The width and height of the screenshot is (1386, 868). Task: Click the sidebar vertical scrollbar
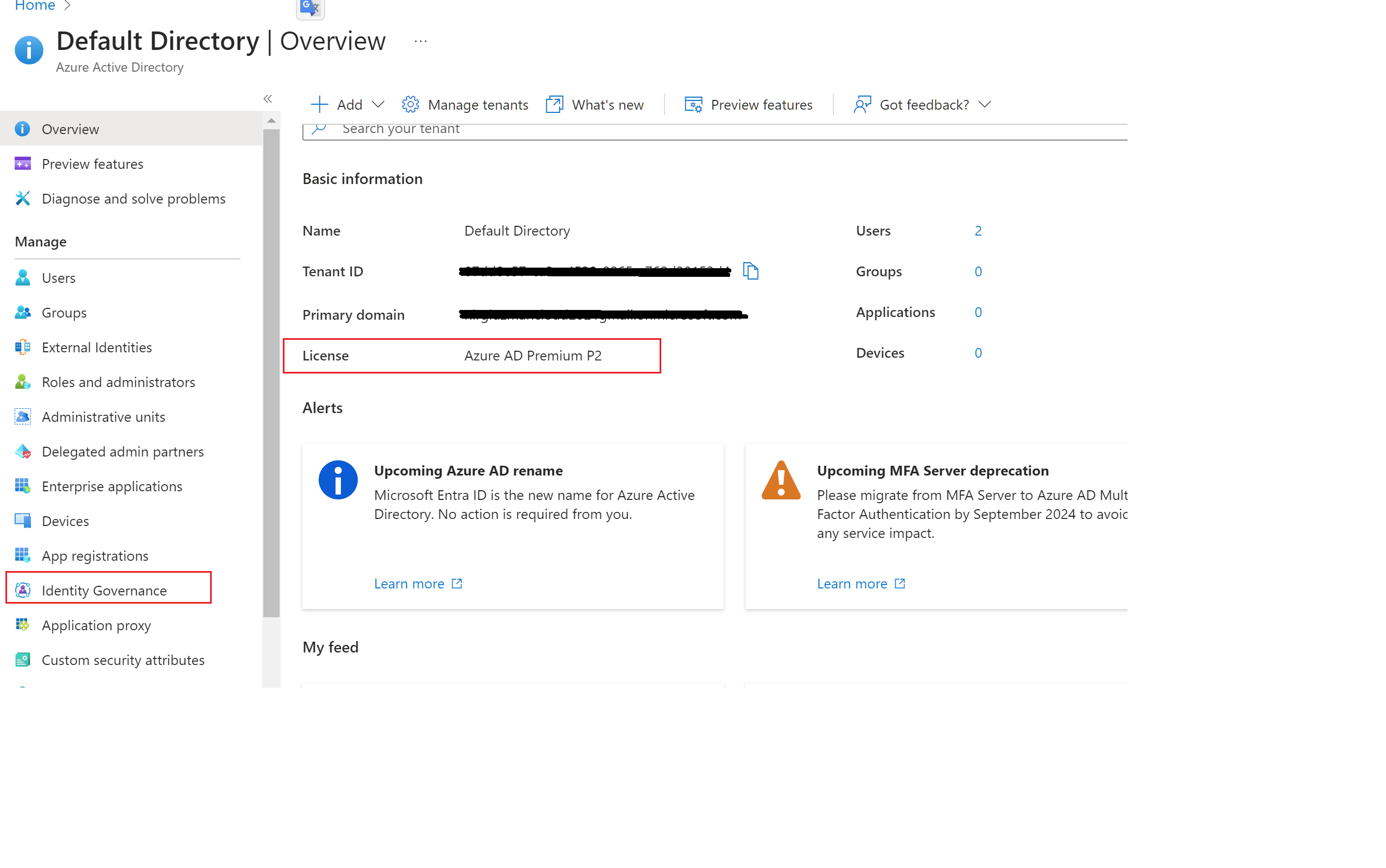point(271,373)
